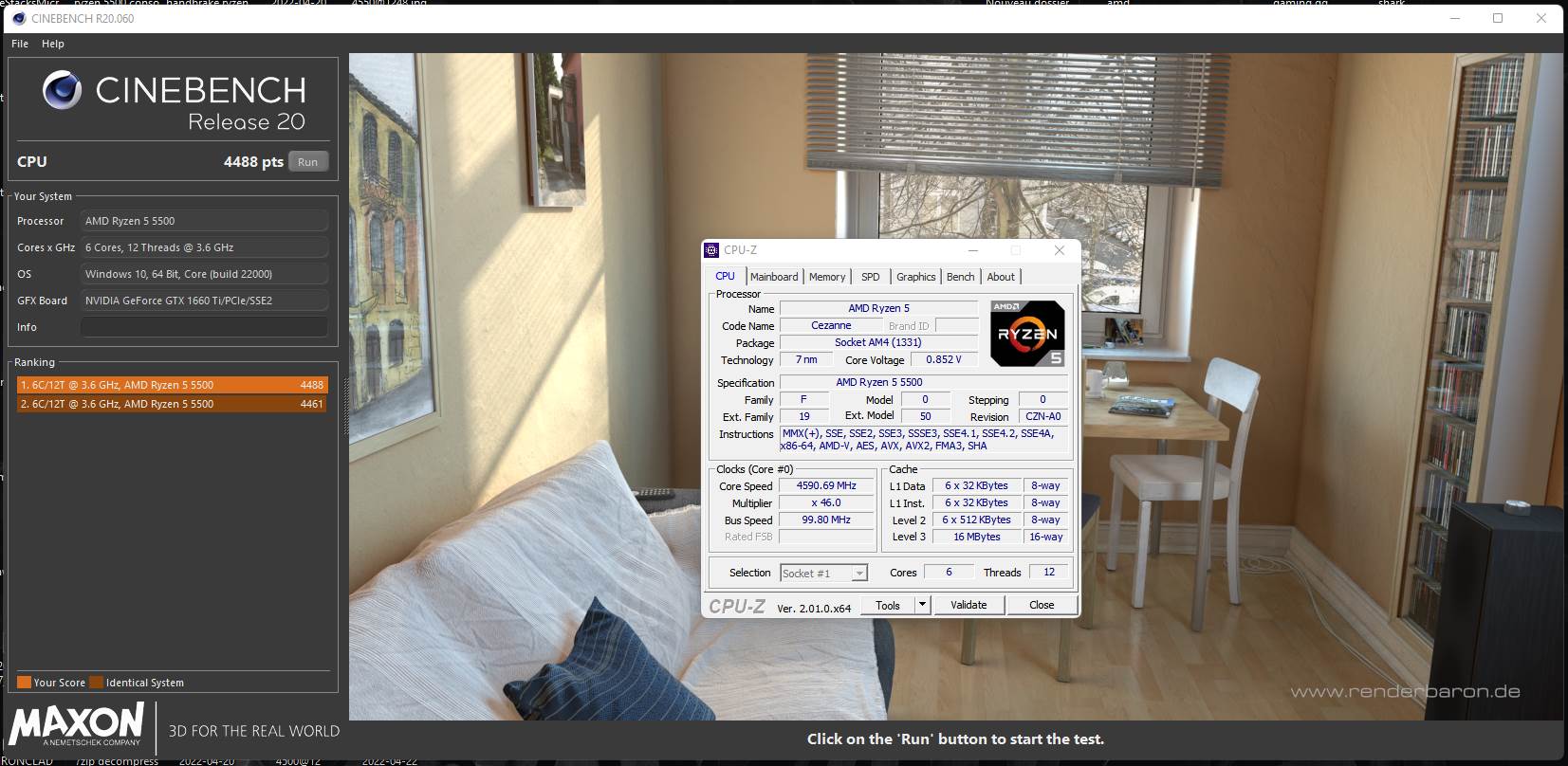Select ranking entry 2 scoring 4461
The width and height of the screenshot is (1568, 766).
click(172, 404)
